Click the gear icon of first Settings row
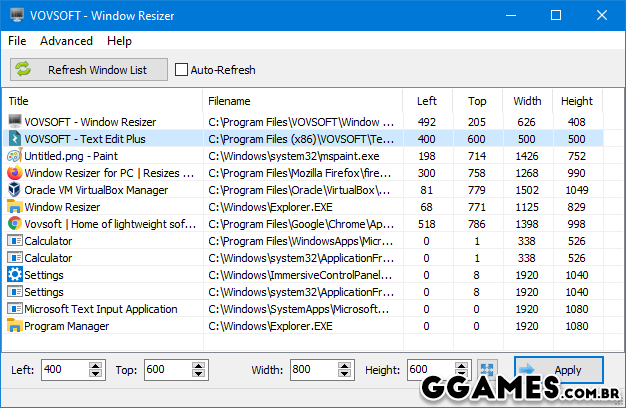626x408 pixels. (x=15, y=275)
